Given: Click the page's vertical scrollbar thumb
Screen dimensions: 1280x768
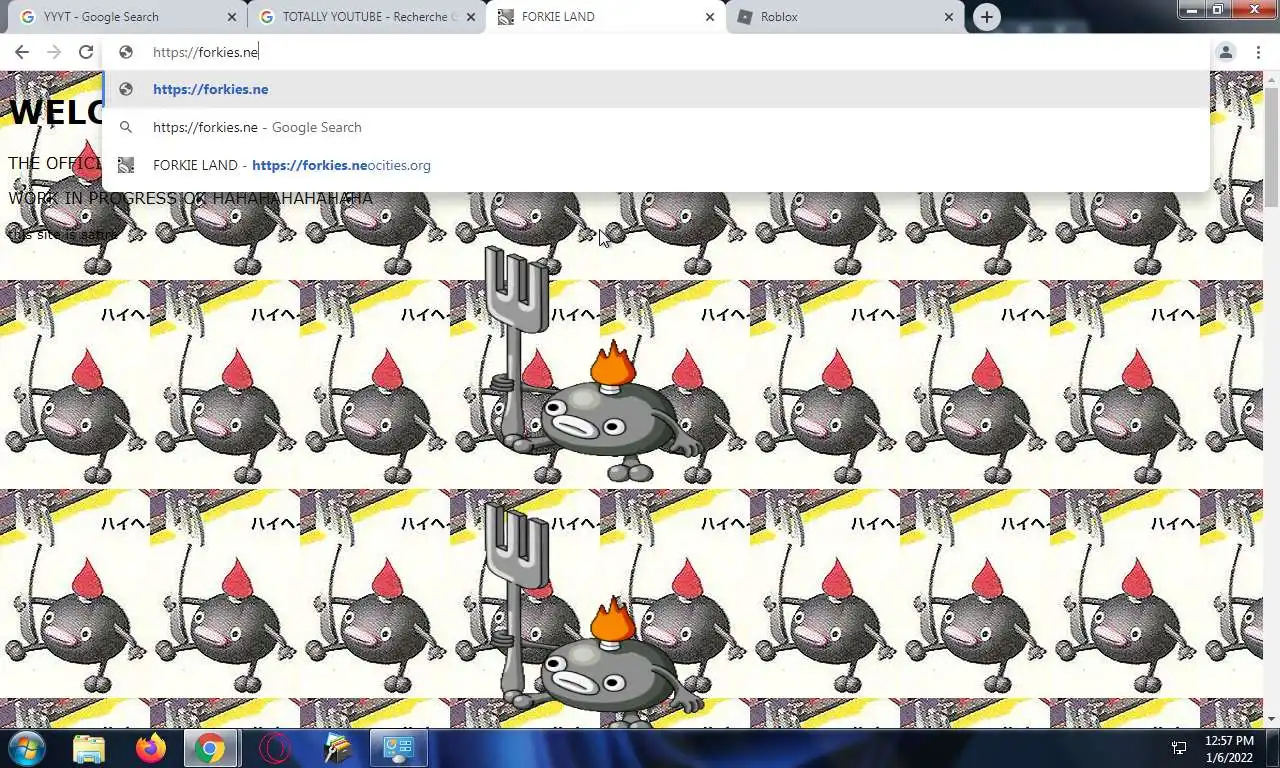Looking at the screenshot, I should coord(1271,146).
